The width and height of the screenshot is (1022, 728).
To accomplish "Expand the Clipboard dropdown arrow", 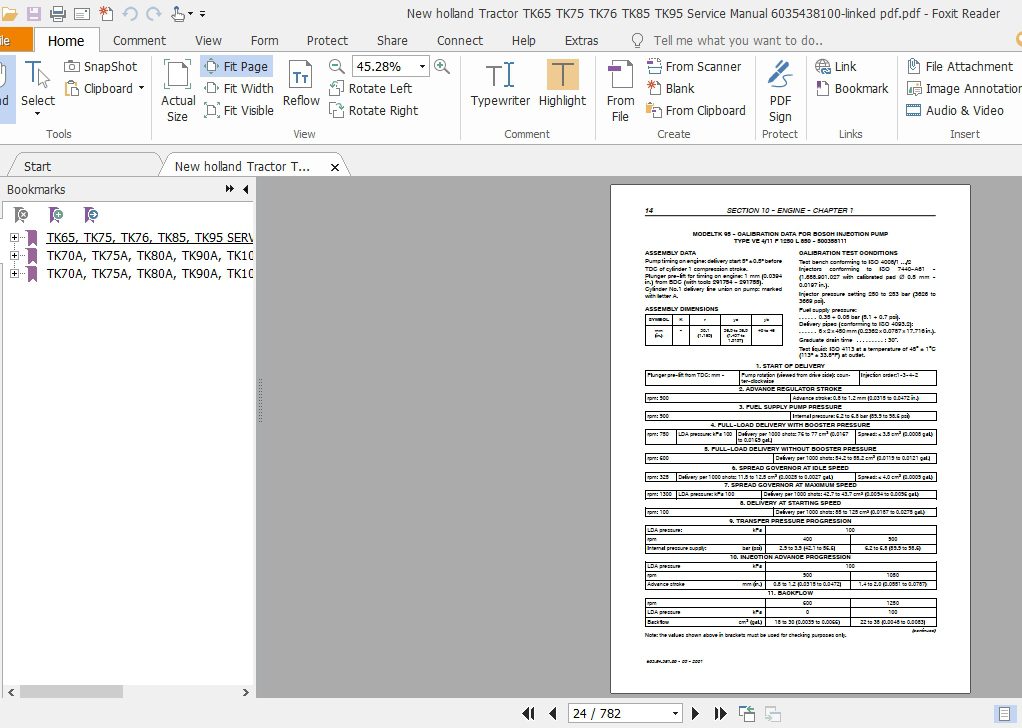I will pyautogui.click(x=141, y=88).
